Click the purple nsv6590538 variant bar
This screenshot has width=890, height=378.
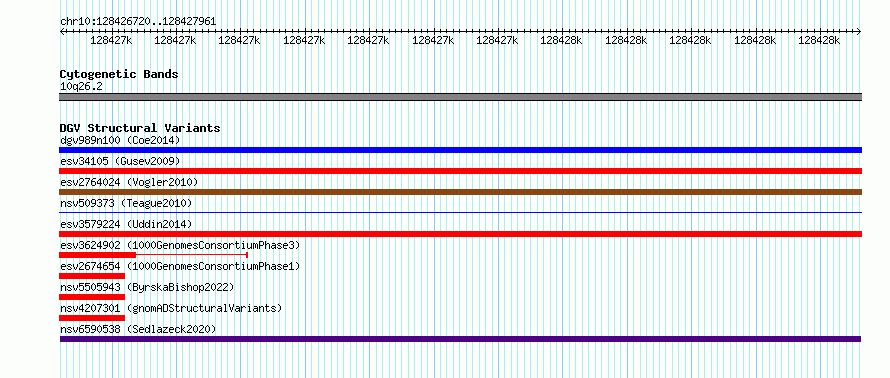coord(460,339)
